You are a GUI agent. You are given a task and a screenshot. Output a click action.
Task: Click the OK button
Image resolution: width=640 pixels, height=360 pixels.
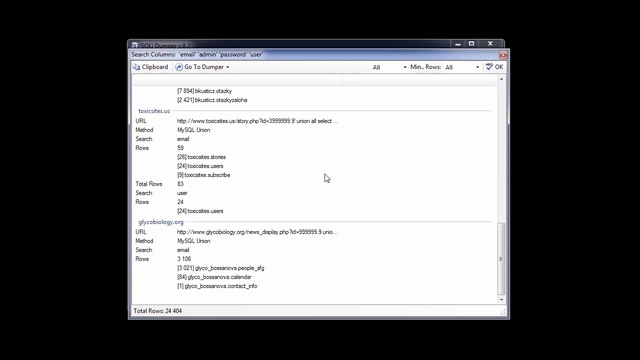(x=494, y=67)
